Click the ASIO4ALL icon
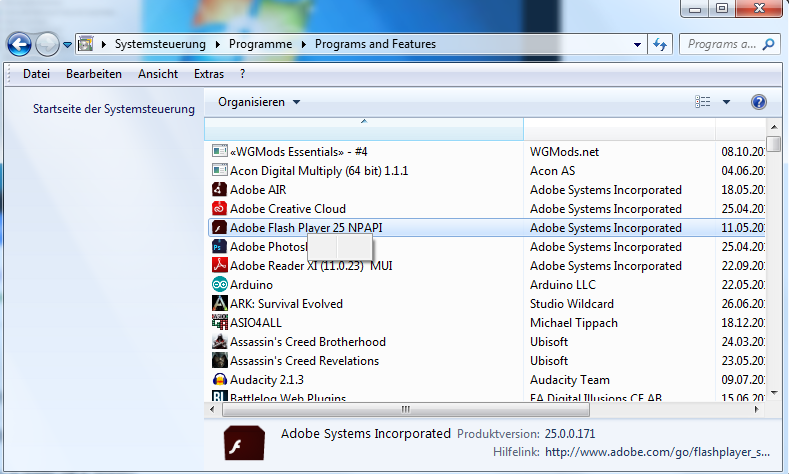Viewport: 789px width, 474px height. [219, 322]
